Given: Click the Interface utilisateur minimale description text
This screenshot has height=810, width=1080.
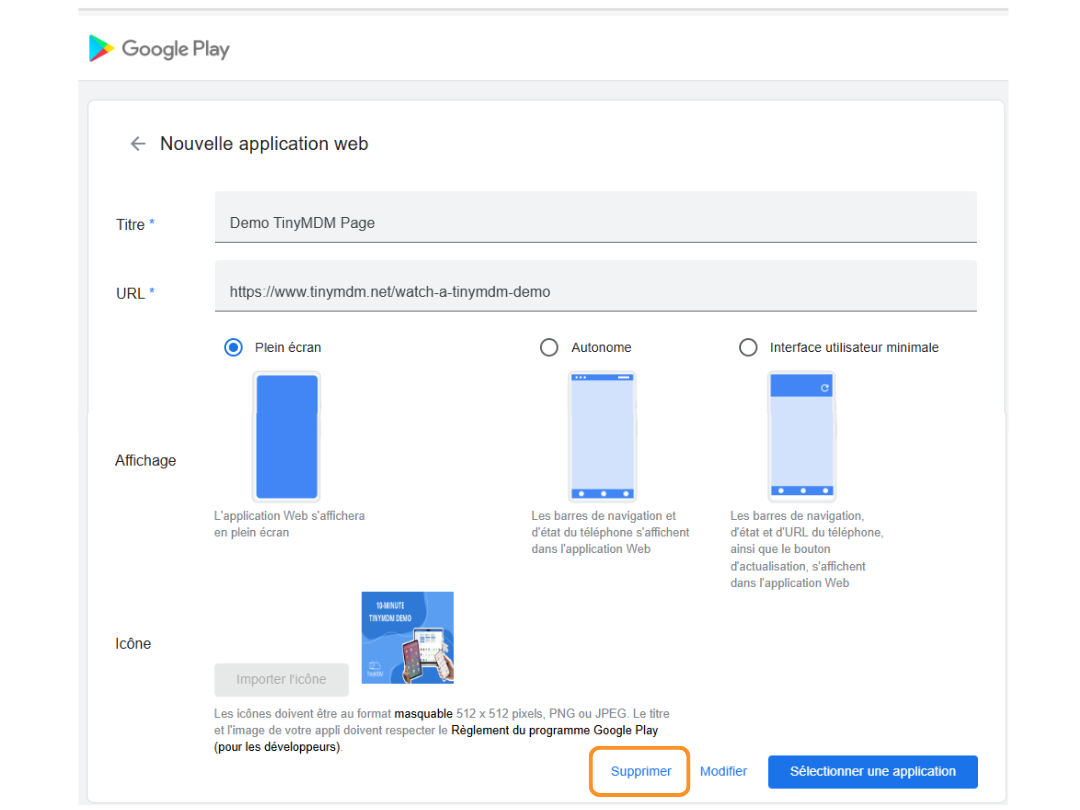Looking at the screenshot, I should point(807,549).
